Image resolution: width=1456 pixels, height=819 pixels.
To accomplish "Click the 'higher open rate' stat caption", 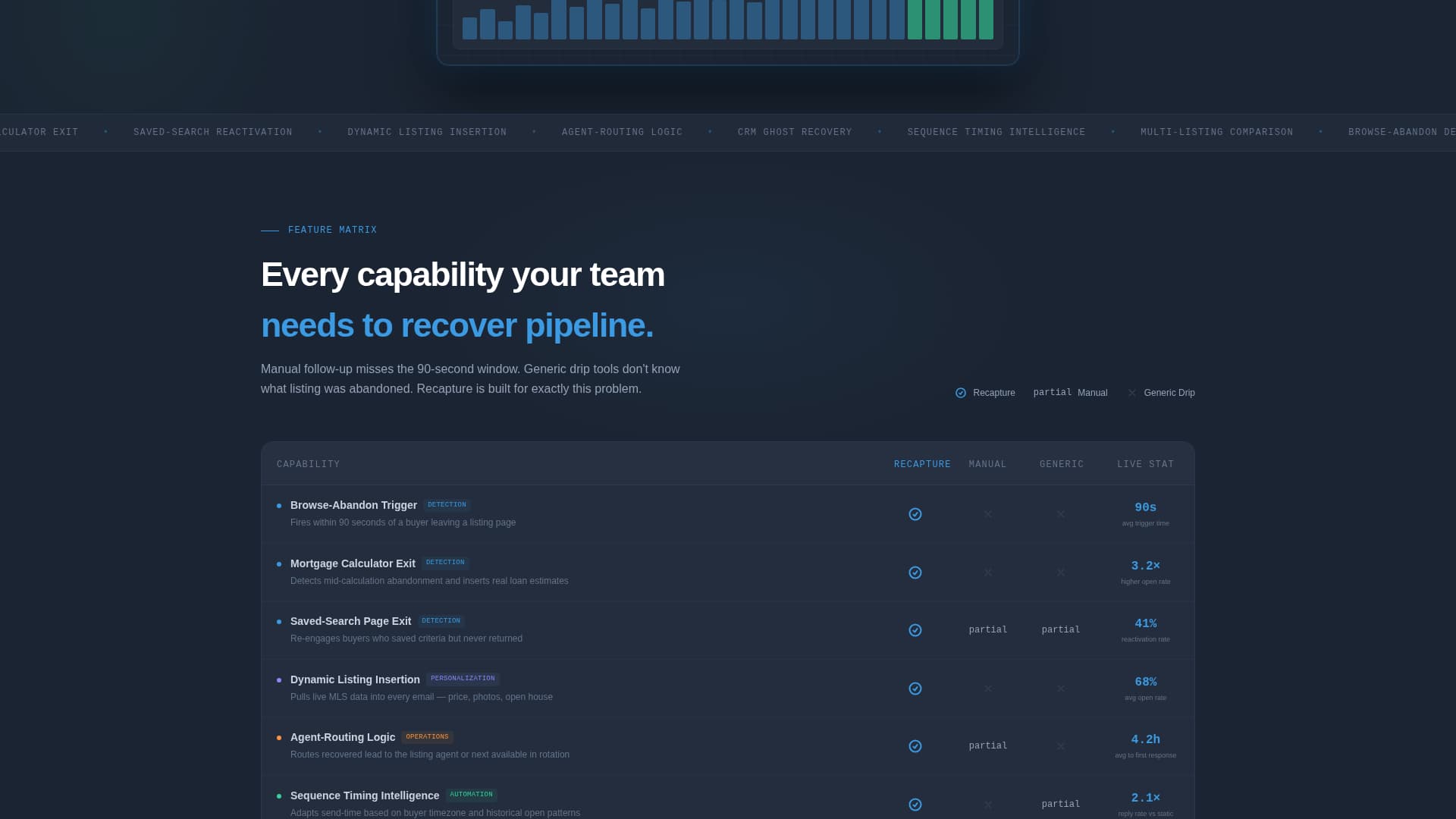I will click(1146, 582).
